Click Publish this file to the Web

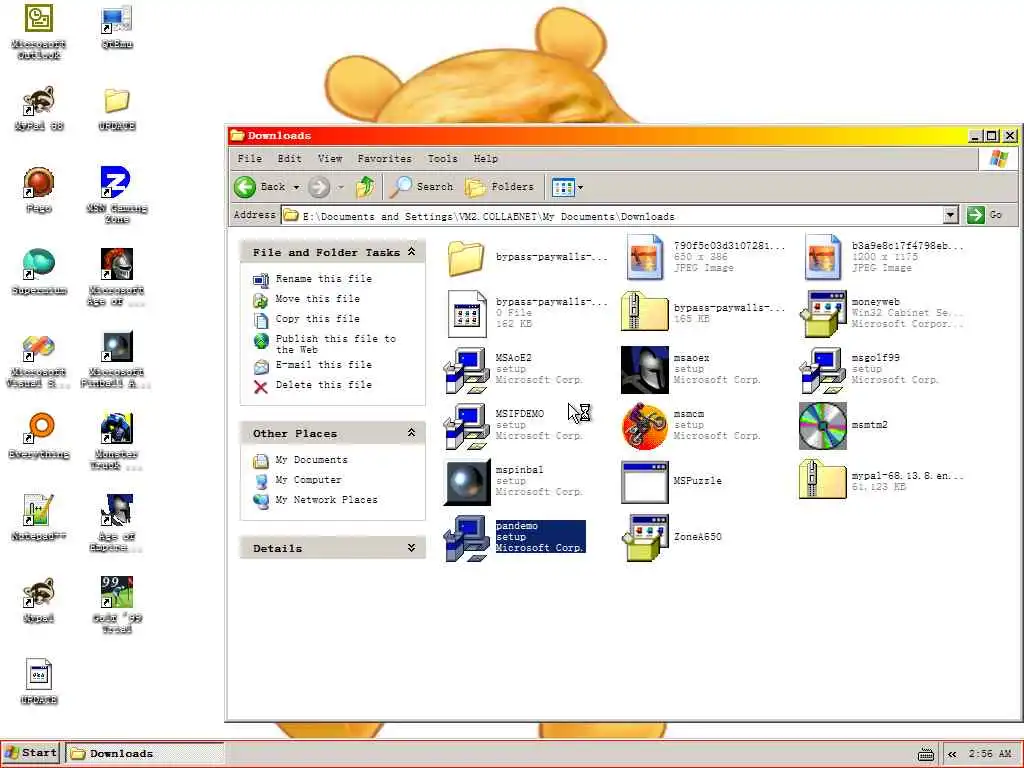pyautogui.click(x=336, y=344)
